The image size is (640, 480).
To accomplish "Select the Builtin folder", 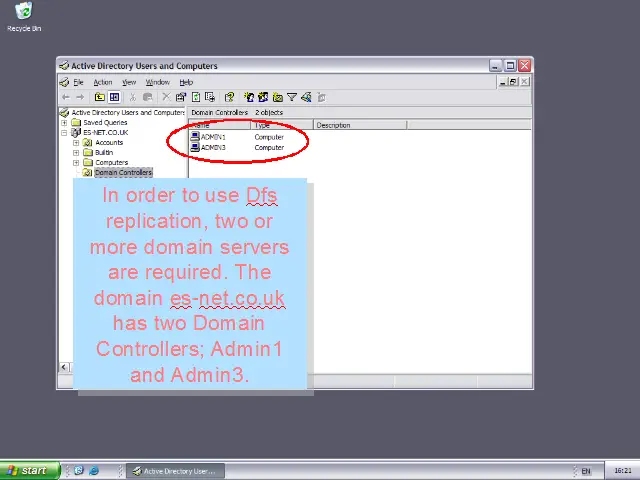I will click(104, 153).
